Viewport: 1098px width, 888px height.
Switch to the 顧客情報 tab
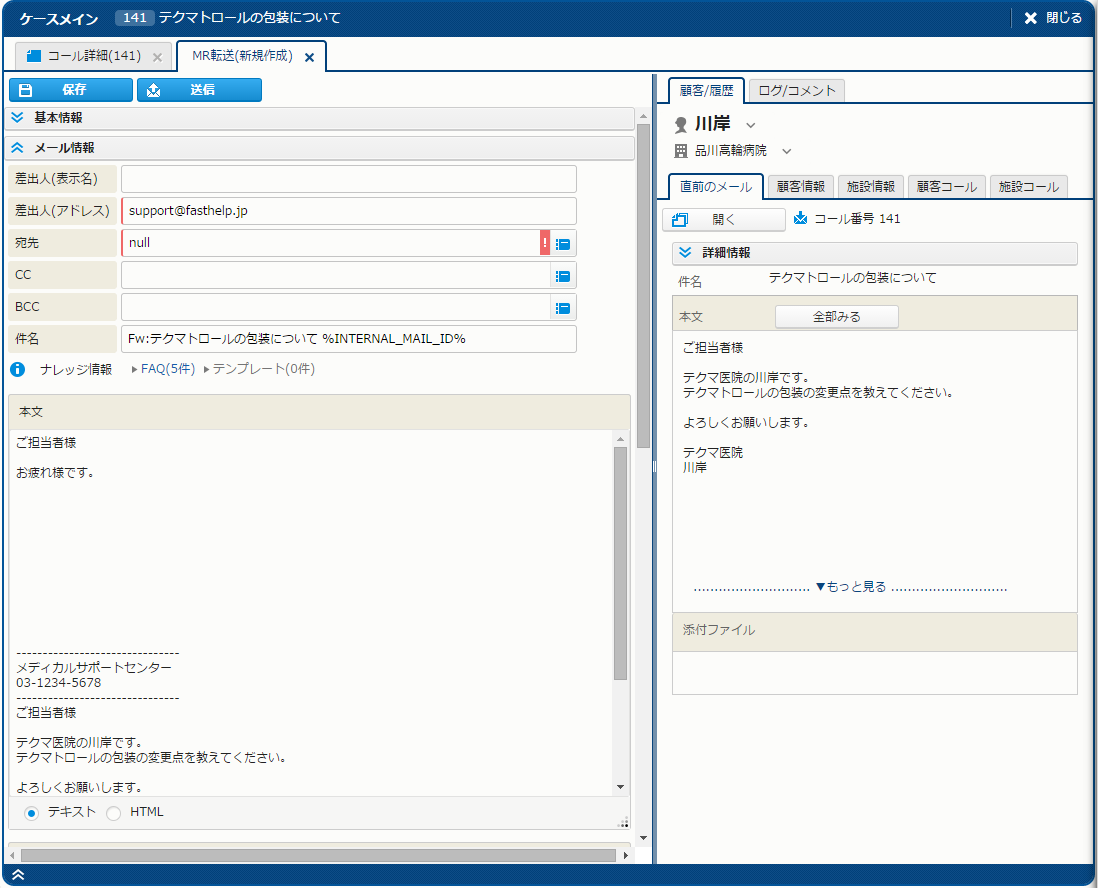tap(800, 187)
